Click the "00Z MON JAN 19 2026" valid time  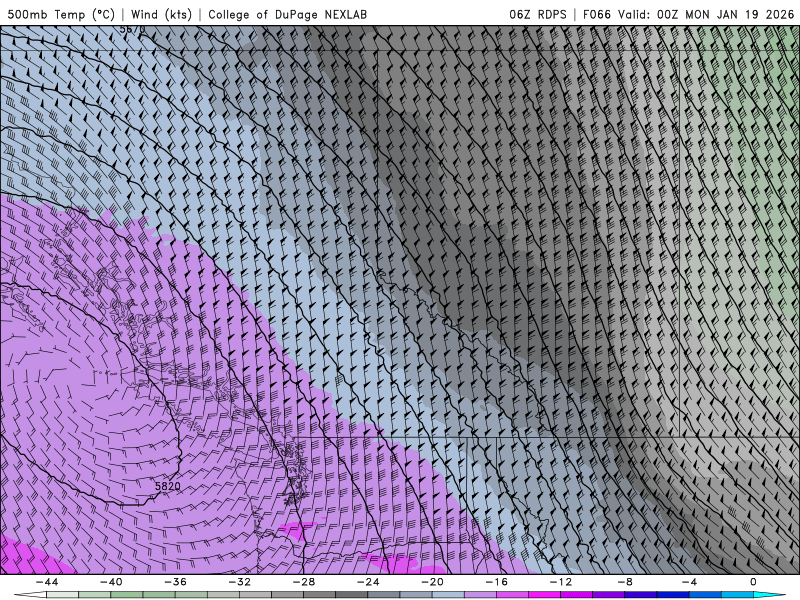click(725, 14)
